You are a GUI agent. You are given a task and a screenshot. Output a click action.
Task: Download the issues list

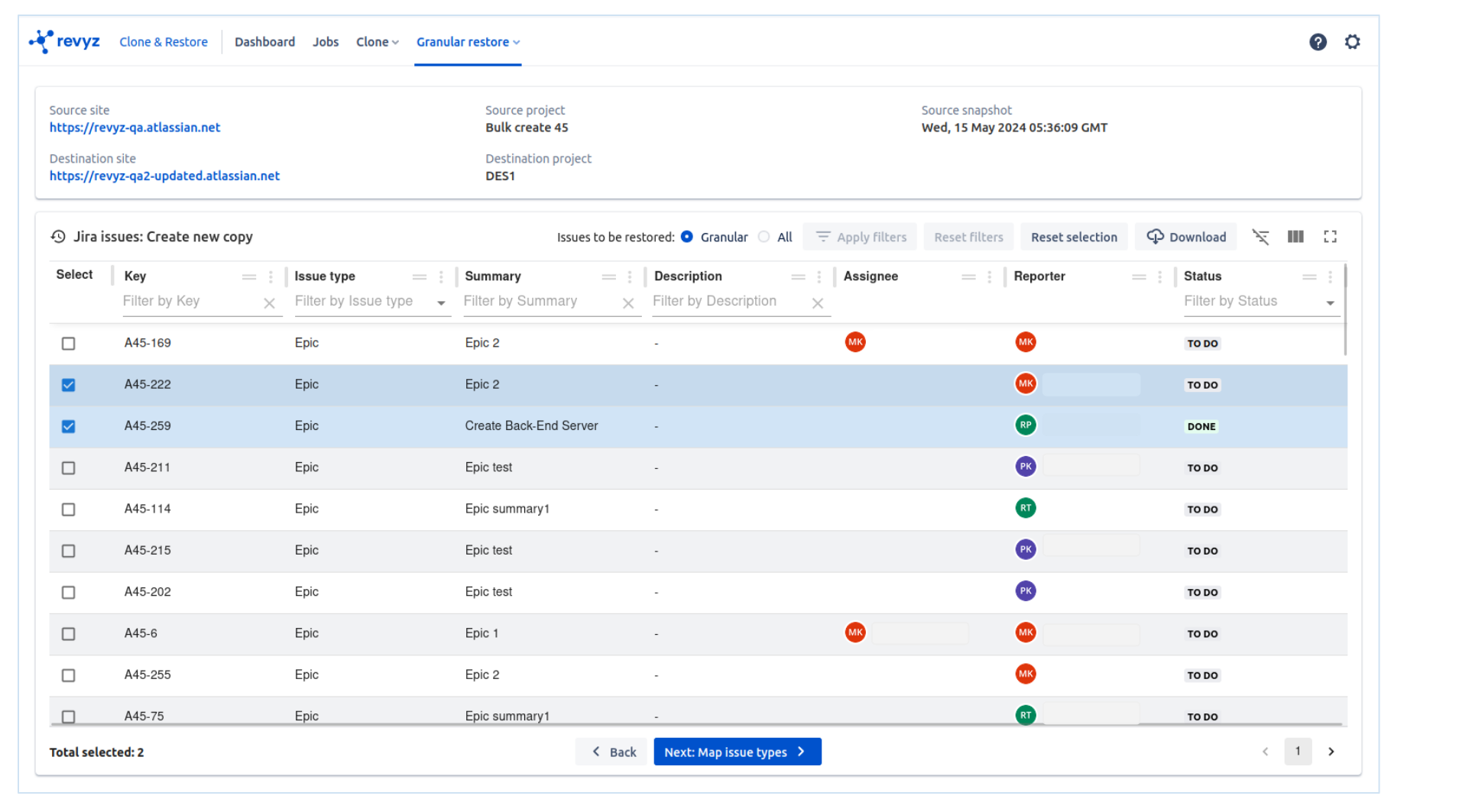point(1186,237)
